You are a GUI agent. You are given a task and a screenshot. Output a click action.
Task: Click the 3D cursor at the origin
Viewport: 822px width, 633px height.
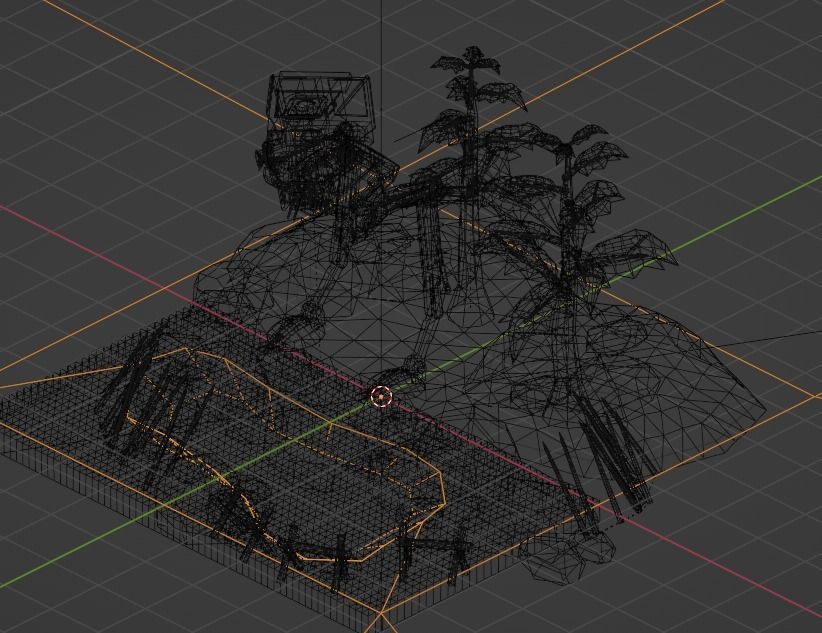[381, 396]
